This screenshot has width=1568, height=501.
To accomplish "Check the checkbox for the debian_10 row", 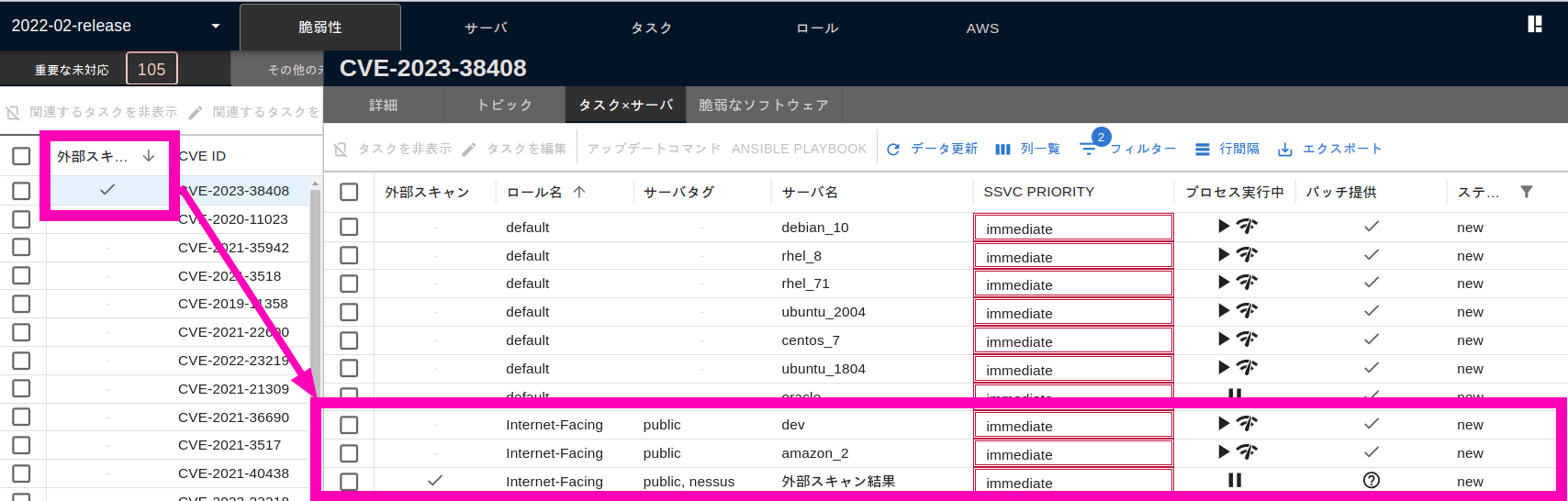I will pos(349,228).
